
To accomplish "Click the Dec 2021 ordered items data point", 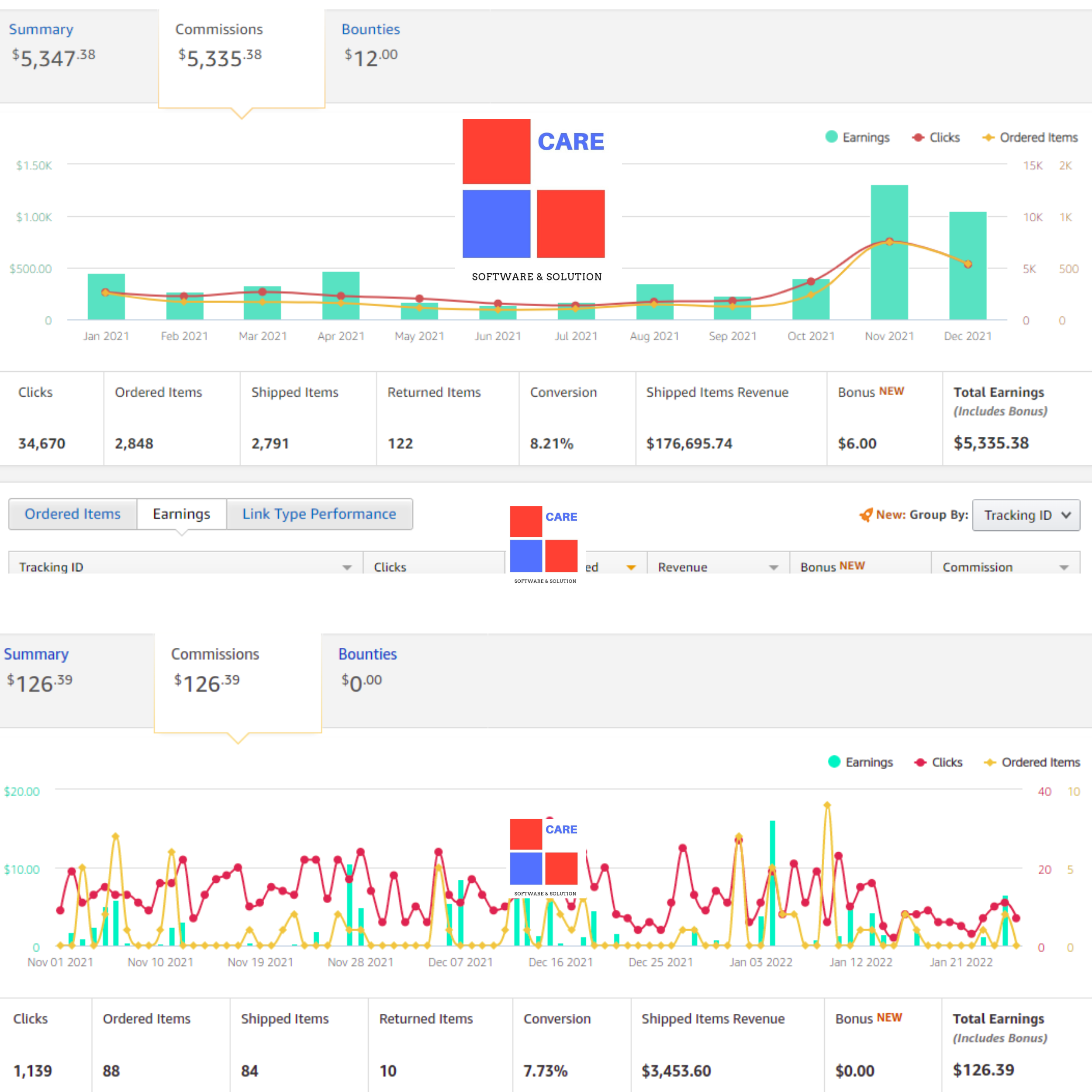I will tap(968, 264).
